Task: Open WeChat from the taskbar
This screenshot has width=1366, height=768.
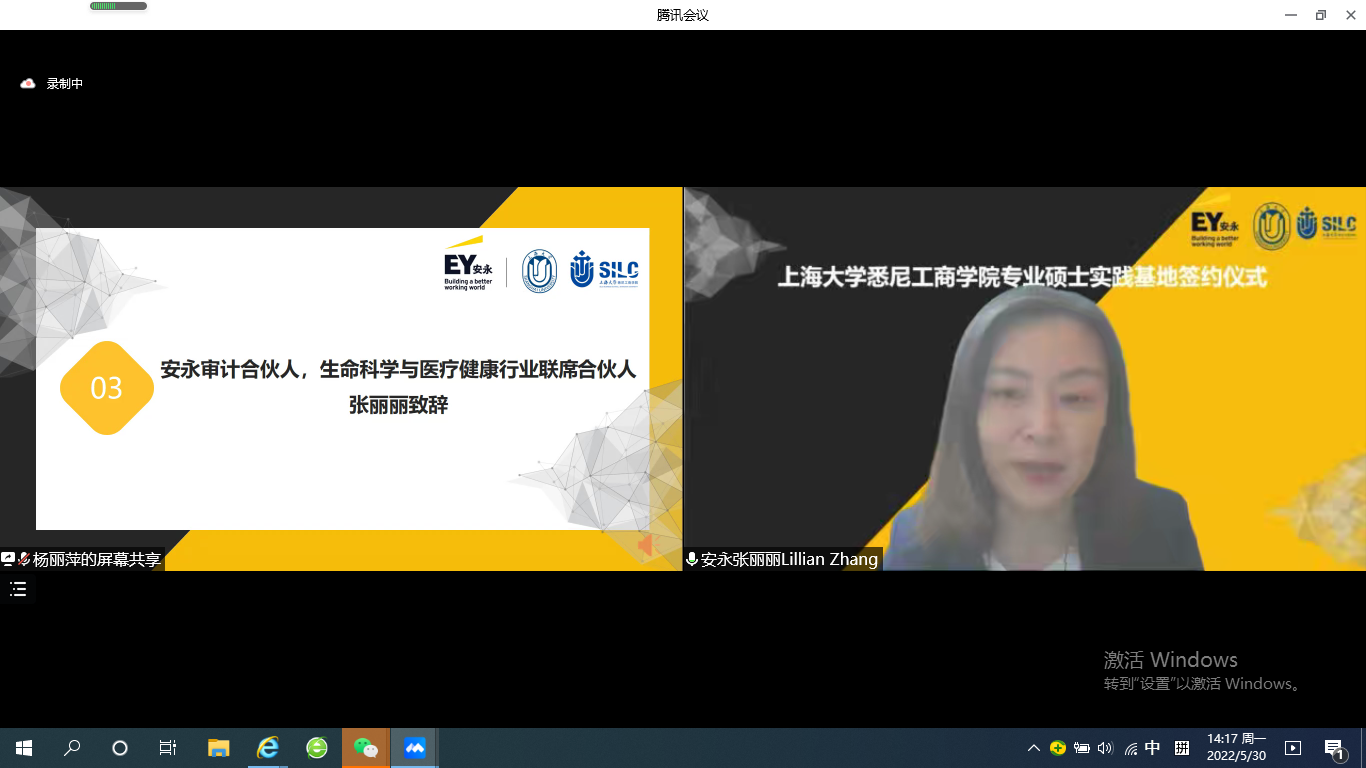Action: [366, 748]
